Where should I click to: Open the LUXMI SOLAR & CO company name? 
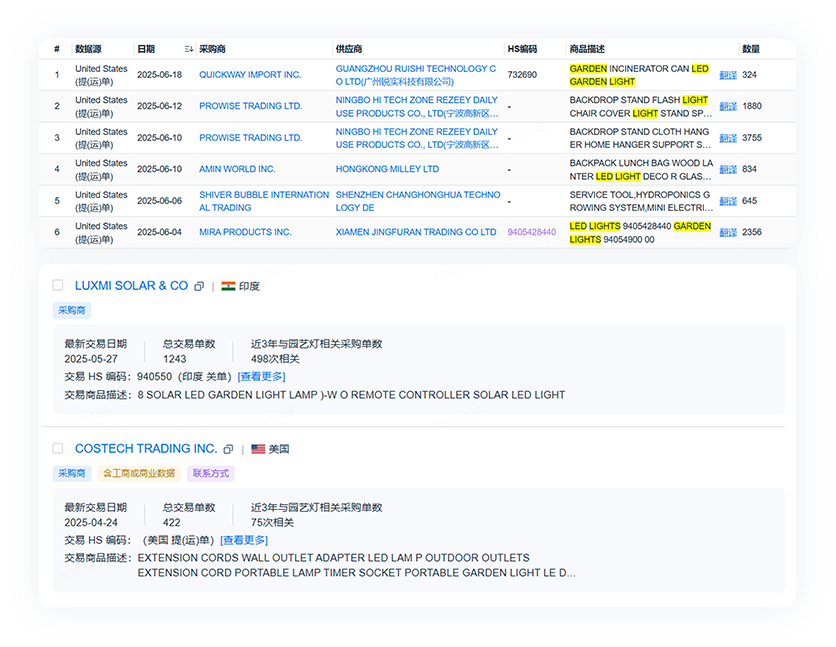(x=131, y=286)
